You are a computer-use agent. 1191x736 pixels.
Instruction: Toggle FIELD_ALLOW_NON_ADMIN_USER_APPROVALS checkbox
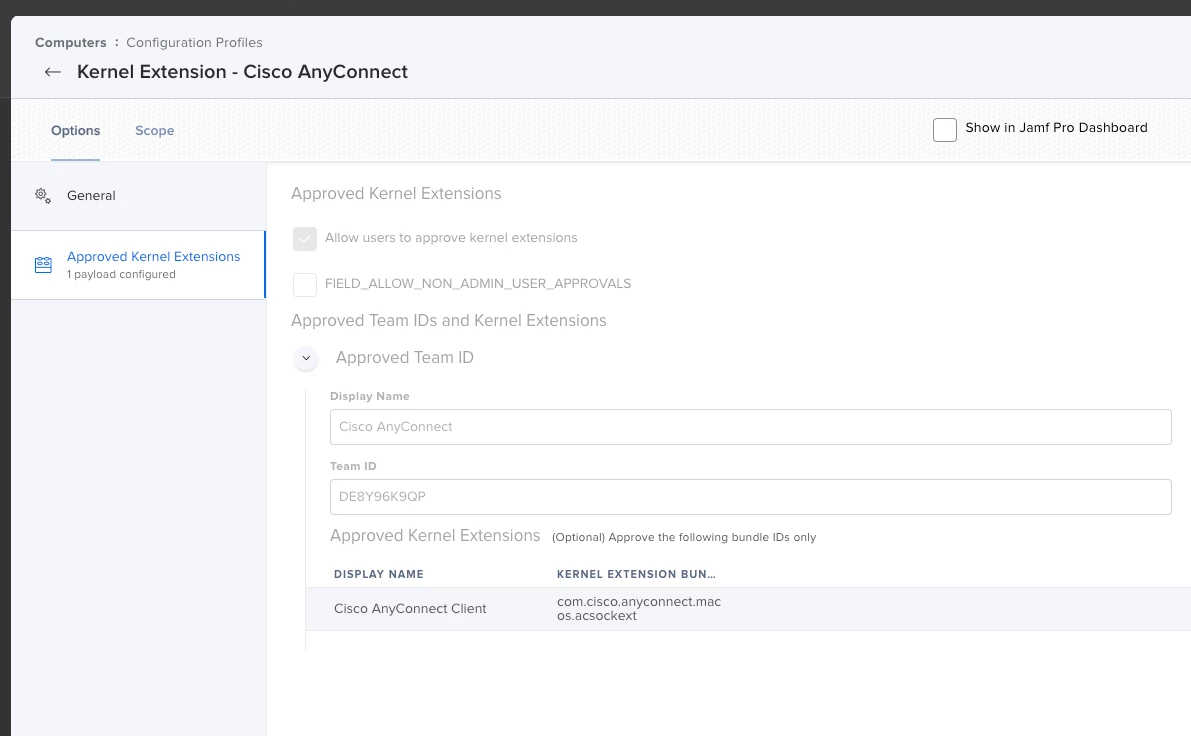(305, 284)
